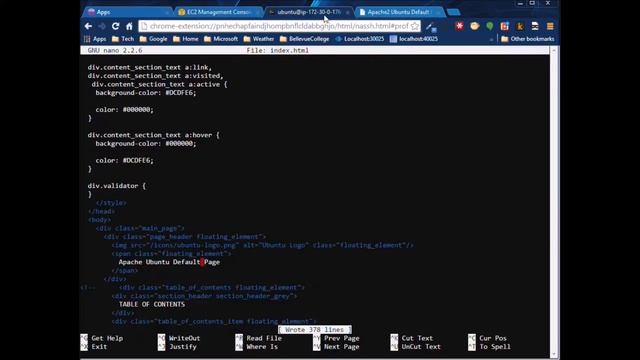
Task: Open the Localhost:30025 bookmark
Action: click(x=360, y=39)
